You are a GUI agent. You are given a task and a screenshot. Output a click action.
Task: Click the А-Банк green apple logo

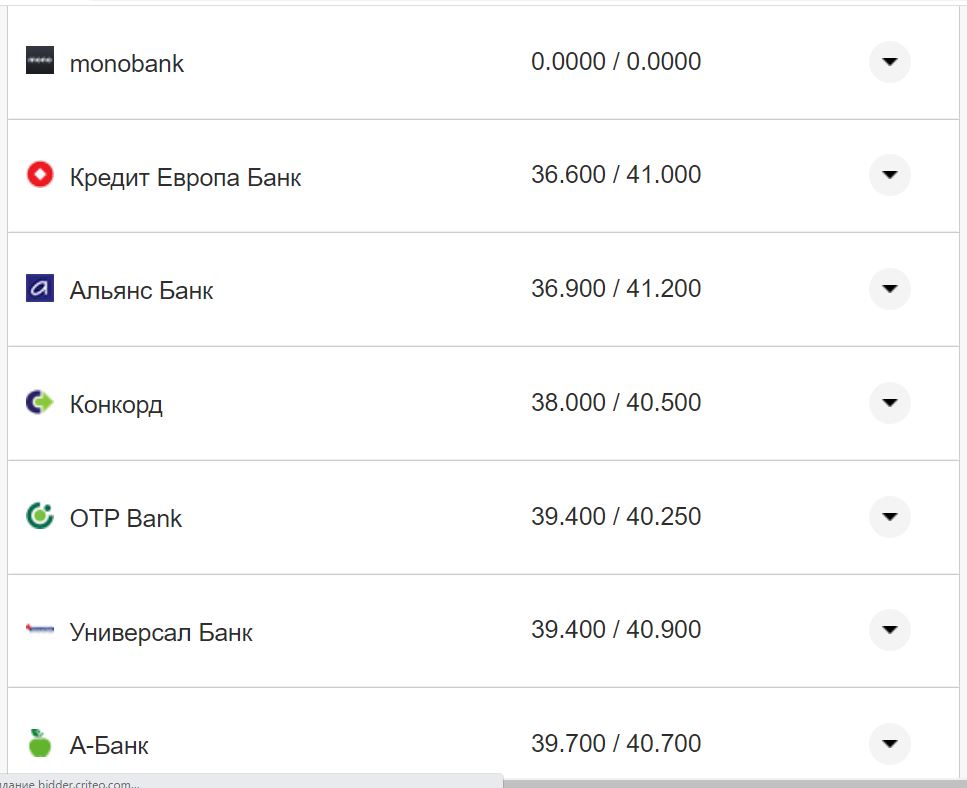tap(40, 743)
